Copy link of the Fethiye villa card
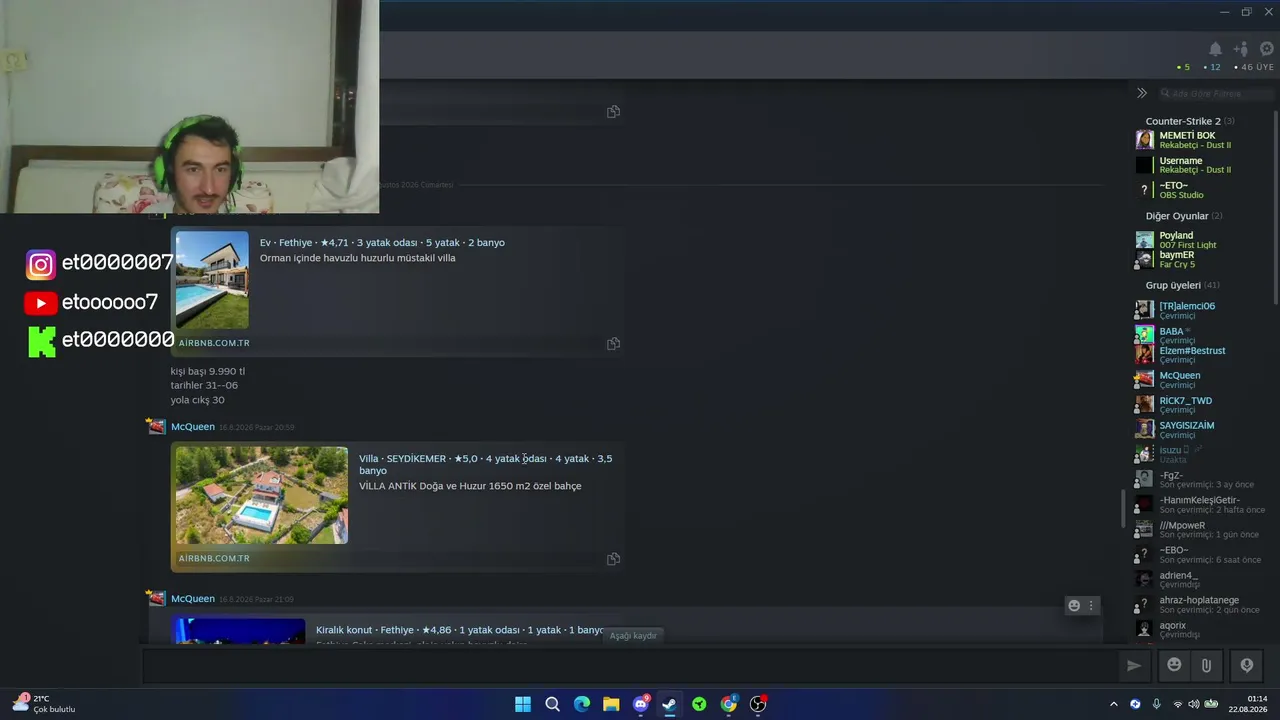This screenshot has width=1280, height=720. [x=613, y=343]
